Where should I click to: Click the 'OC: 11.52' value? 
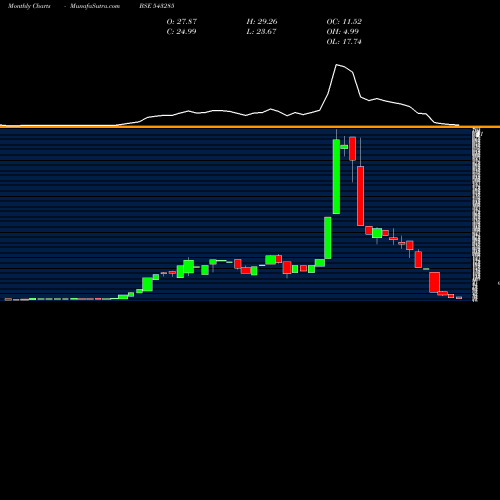pos(344,21)
